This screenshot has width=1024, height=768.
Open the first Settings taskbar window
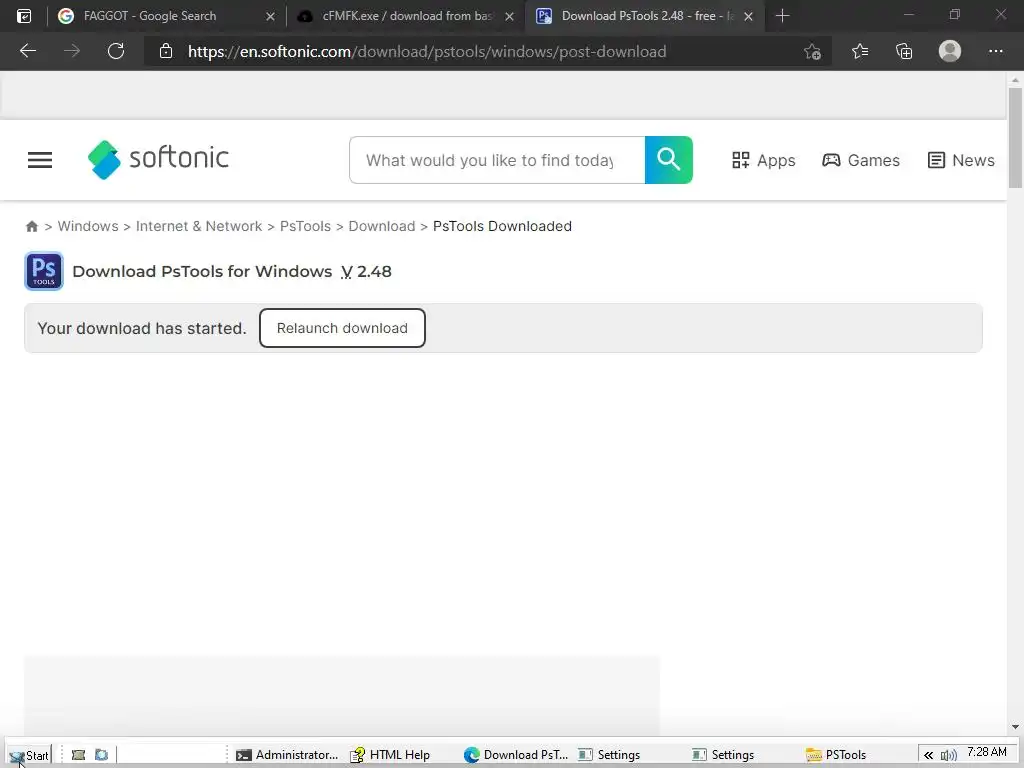[609, 755]
